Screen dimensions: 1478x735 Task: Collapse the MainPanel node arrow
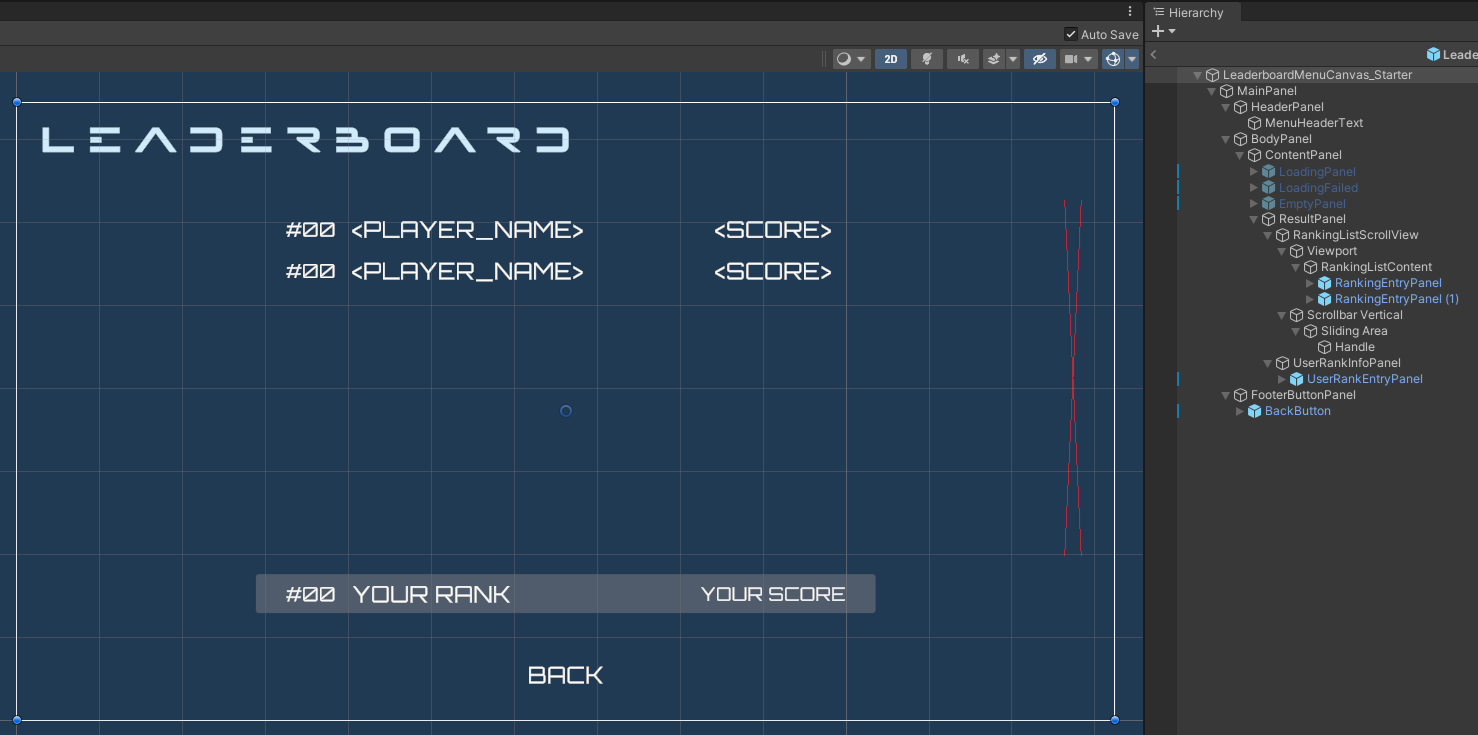1212,91
